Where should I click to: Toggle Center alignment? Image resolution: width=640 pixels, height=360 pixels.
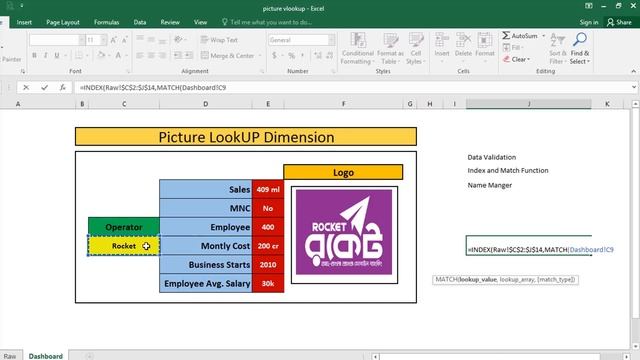point(151,55)
